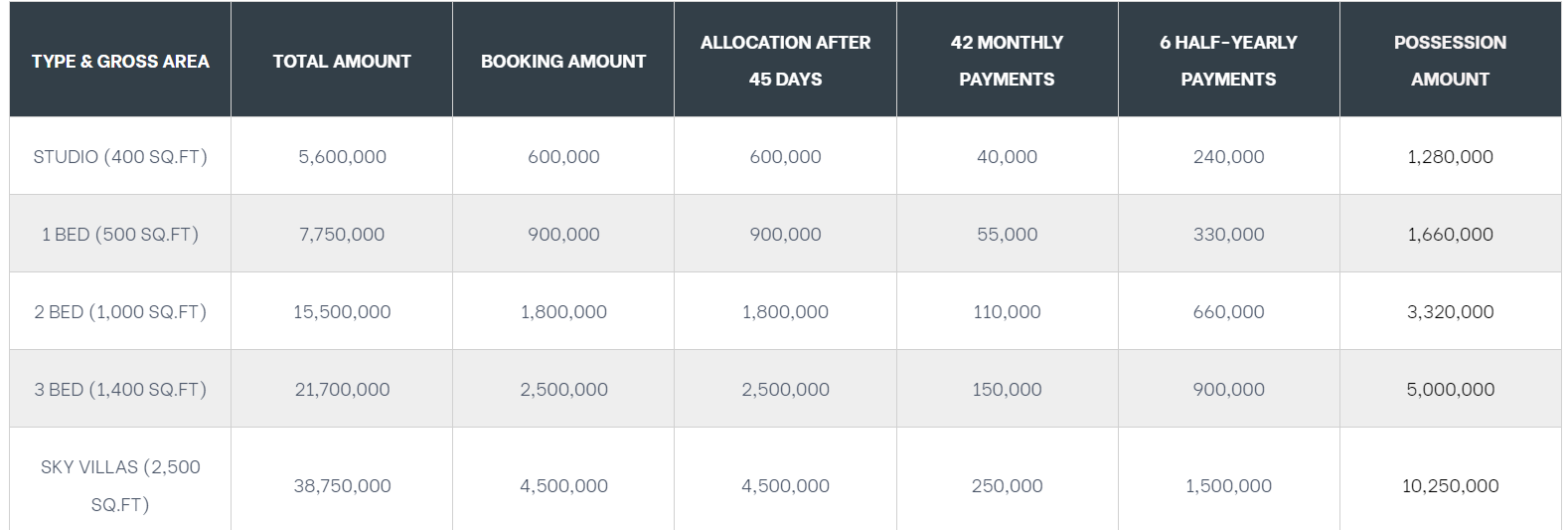Select the 2 Bed (1,000 SQ.FT) cell
The width and height of the screenshot is (1568, 530).
click(120, 311)
